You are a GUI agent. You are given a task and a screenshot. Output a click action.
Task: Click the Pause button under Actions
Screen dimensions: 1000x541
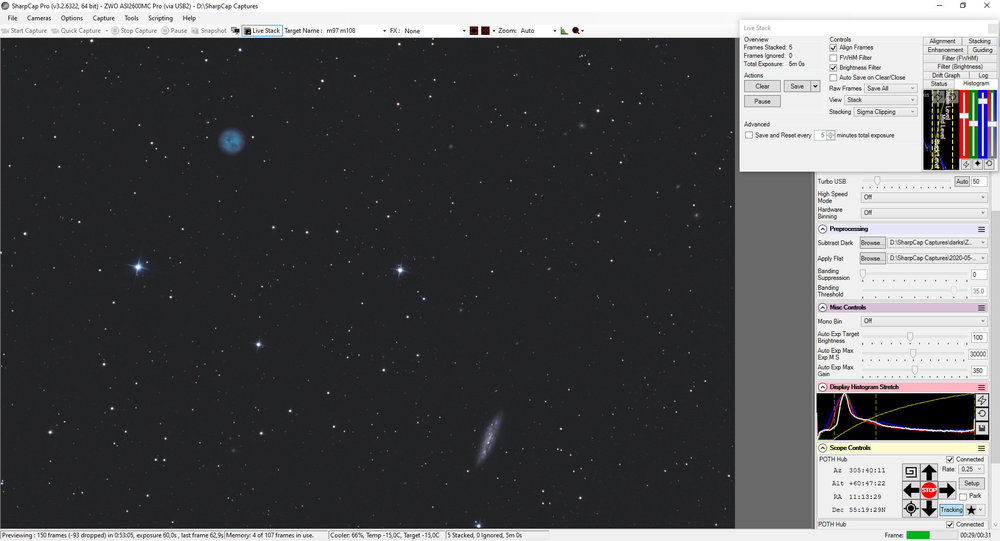click(762, 101)
